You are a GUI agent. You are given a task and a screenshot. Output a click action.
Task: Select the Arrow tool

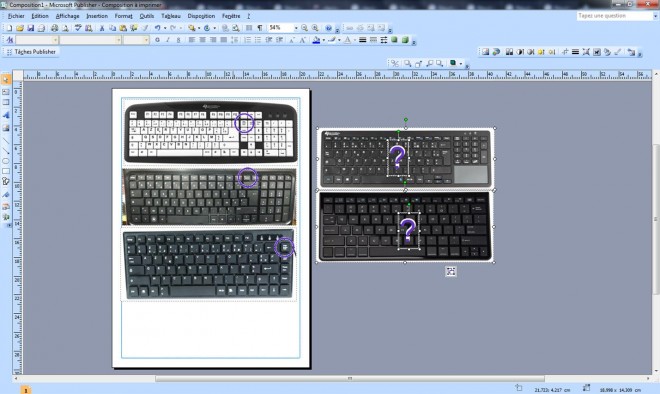click(x=6, y=151)
